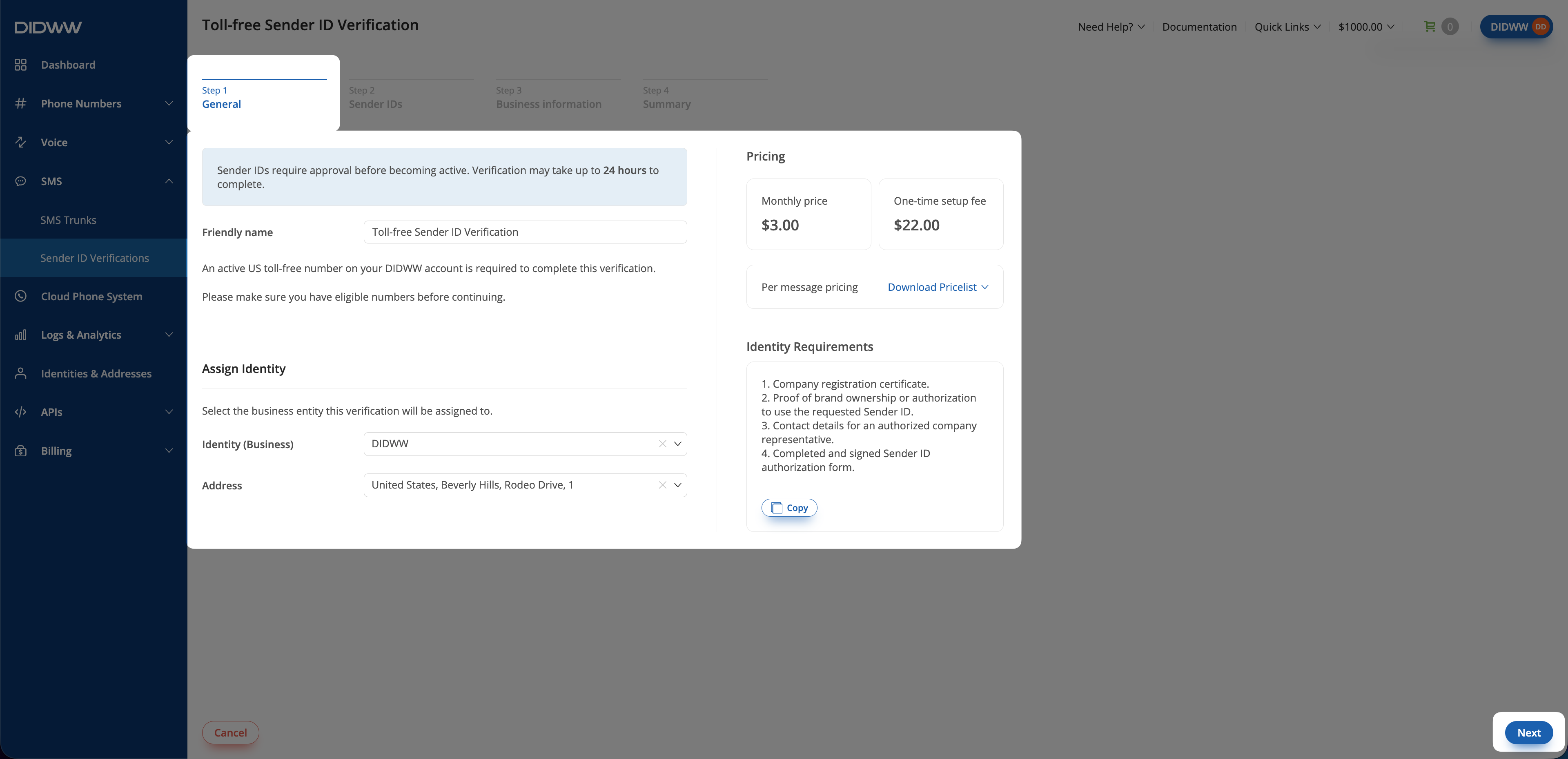The width and height of the screenshot is (1568, 759).
Task: Click the Next button
Action: [1528, 733]
